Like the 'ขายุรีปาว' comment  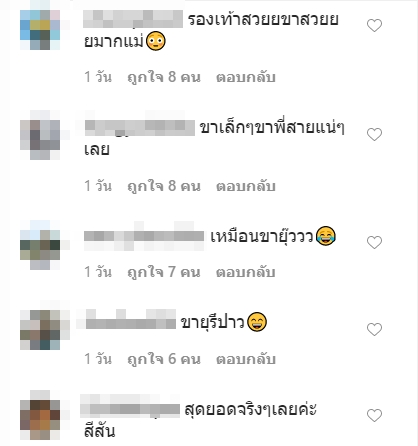374,329
